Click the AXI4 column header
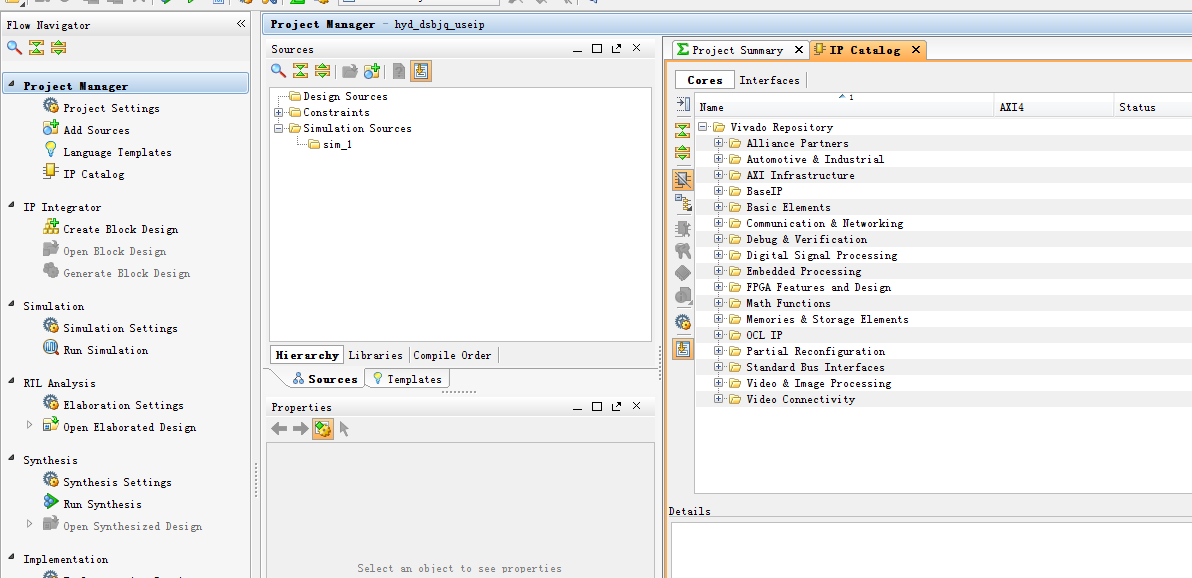 coord(1050,107)
